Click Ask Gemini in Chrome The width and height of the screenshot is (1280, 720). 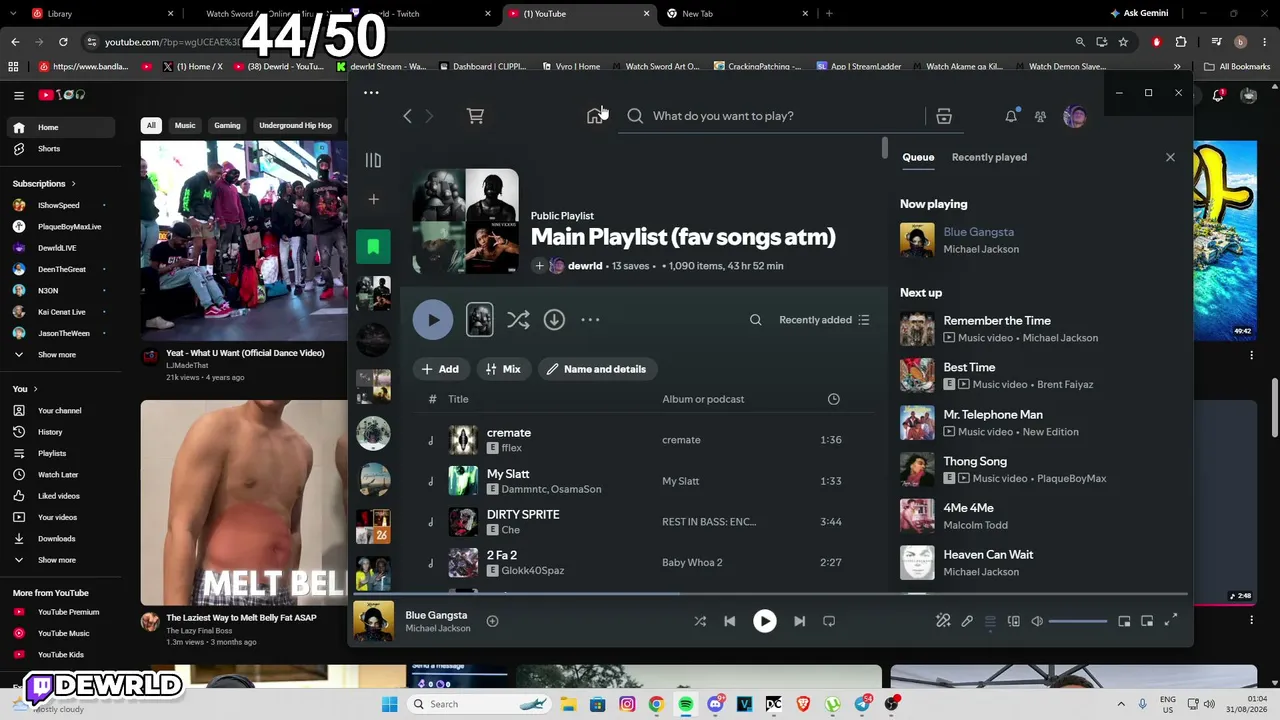pyautogui.click(x=1138, y=14)
